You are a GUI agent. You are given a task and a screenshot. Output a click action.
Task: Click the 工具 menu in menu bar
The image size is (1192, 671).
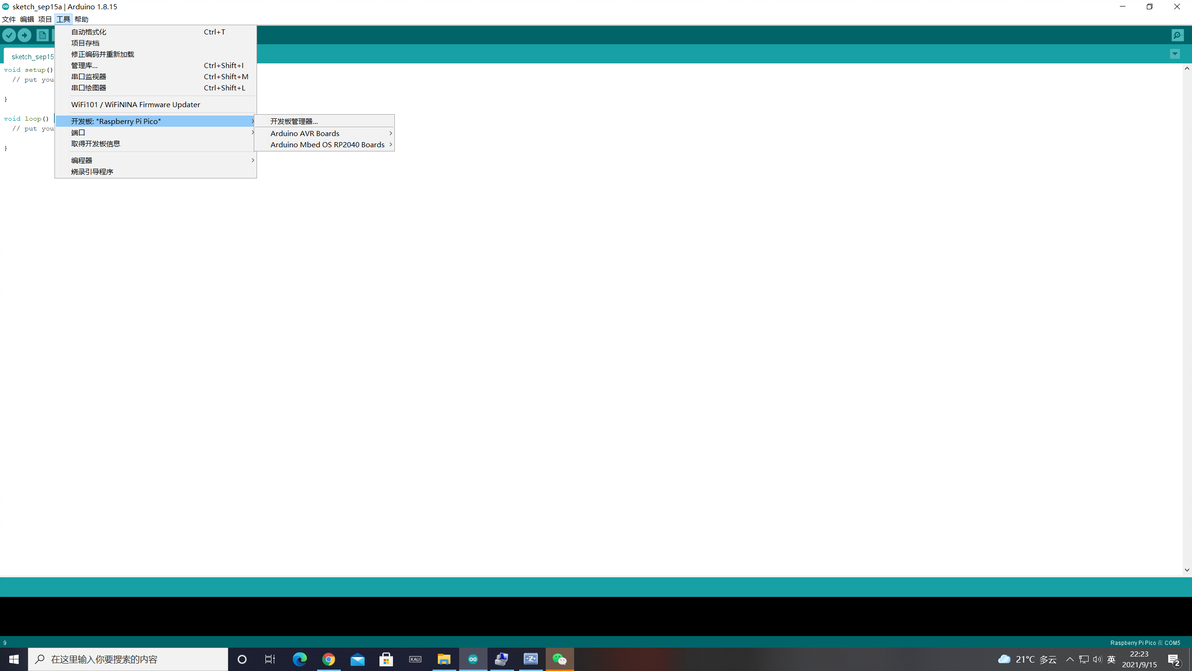click(x=63, y=19)
